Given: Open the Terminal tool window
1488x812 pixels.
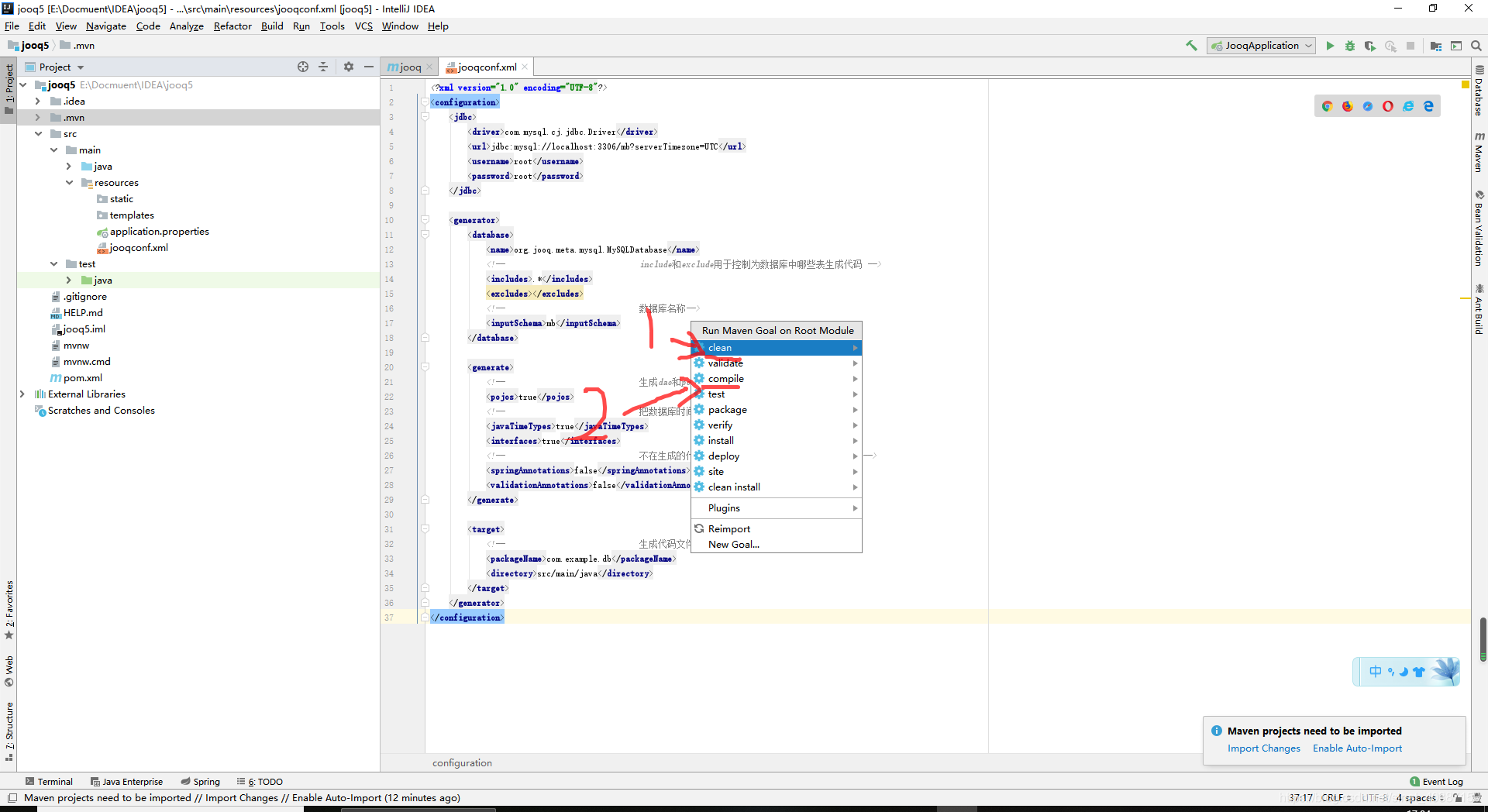Looking at the screenshot, I should pos(49,782).
